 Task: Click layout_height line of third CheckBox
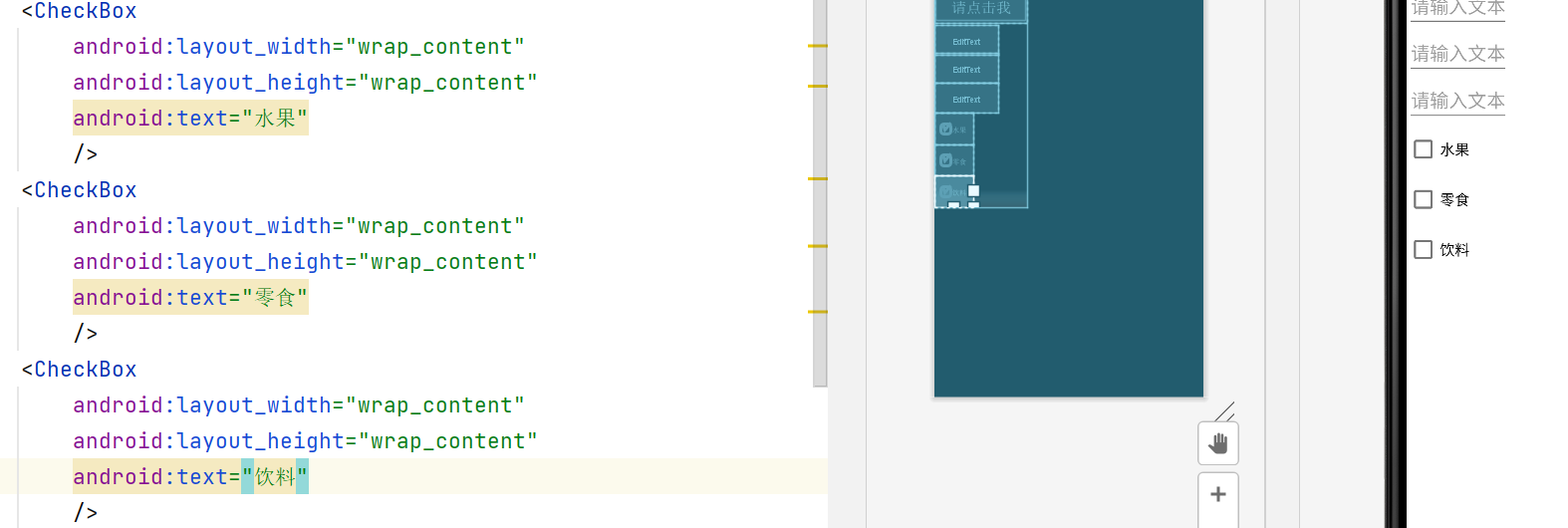[305, 441]
